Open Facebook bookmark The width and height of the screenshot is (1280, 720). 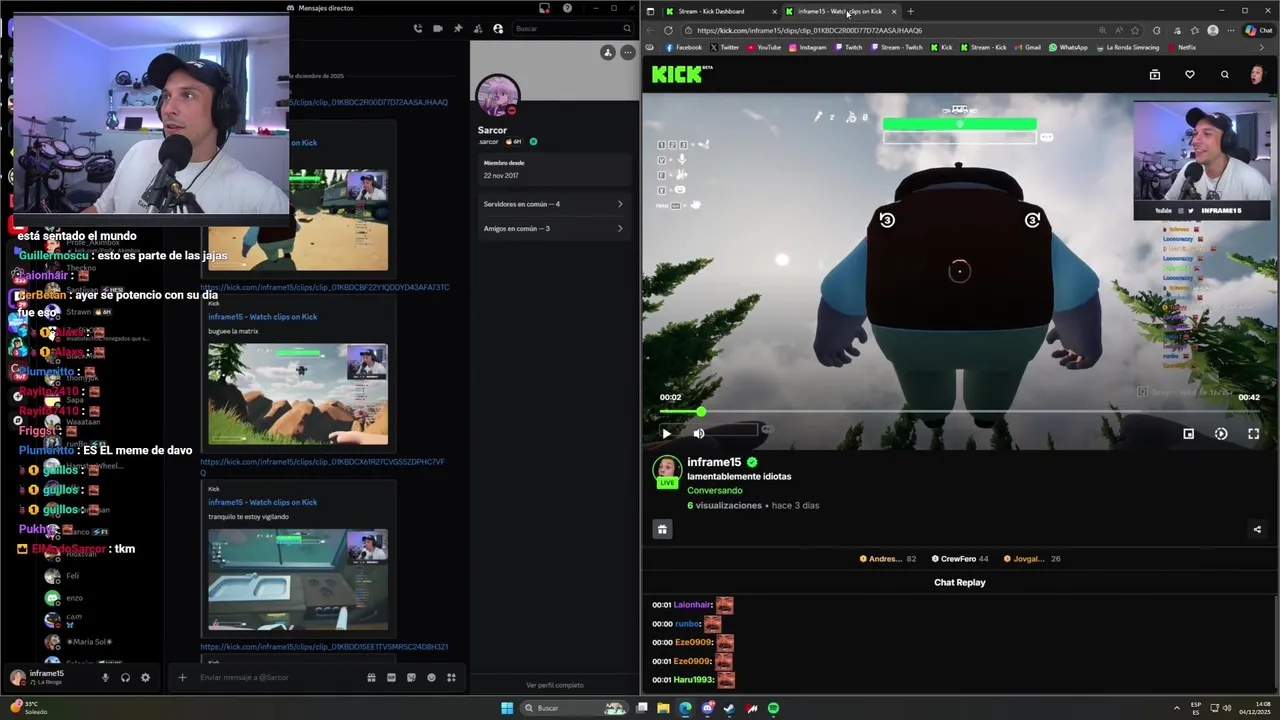click(684, 47)
